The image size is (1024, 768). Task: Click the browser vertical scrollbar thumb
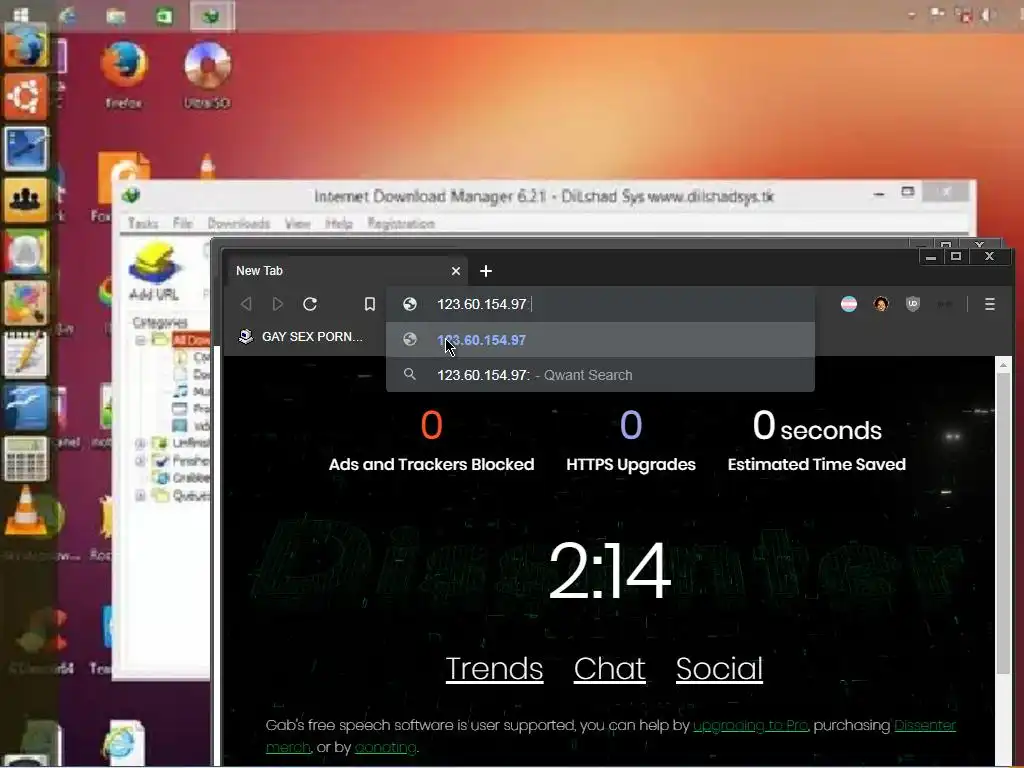(x=1004, y=524)
